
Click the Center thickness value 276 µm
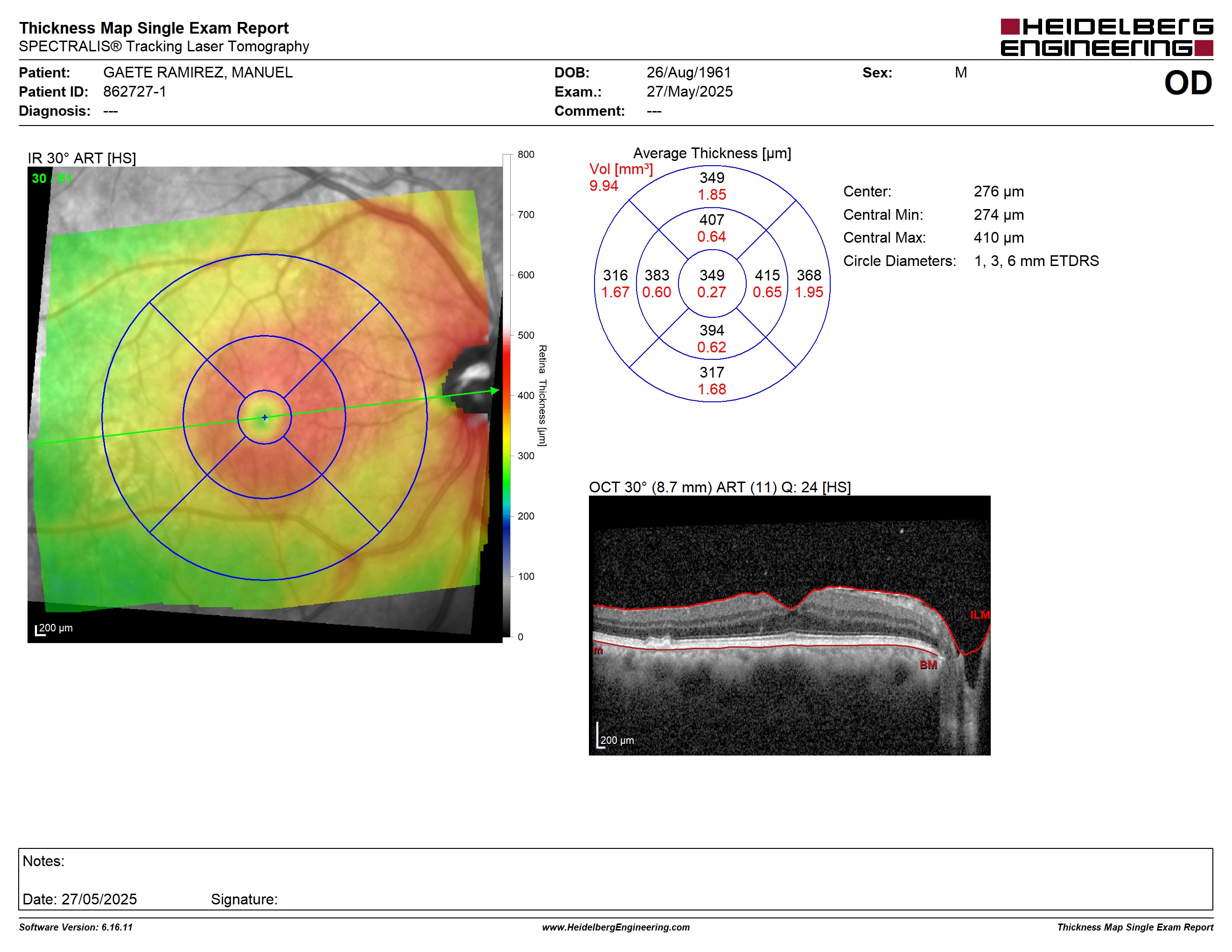coord(999,192)
